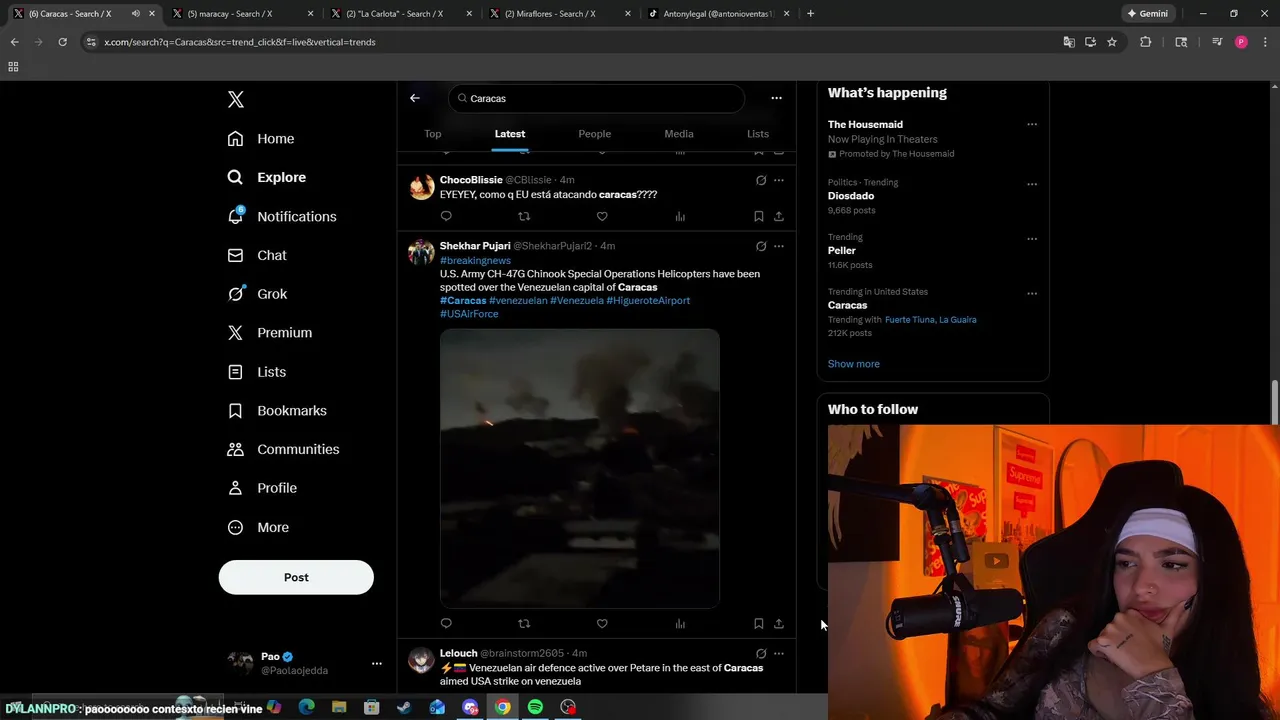The height and width of the screenshot is (720, 1280).
Task: Reload the page in Chrome
Action: [62, 42]
